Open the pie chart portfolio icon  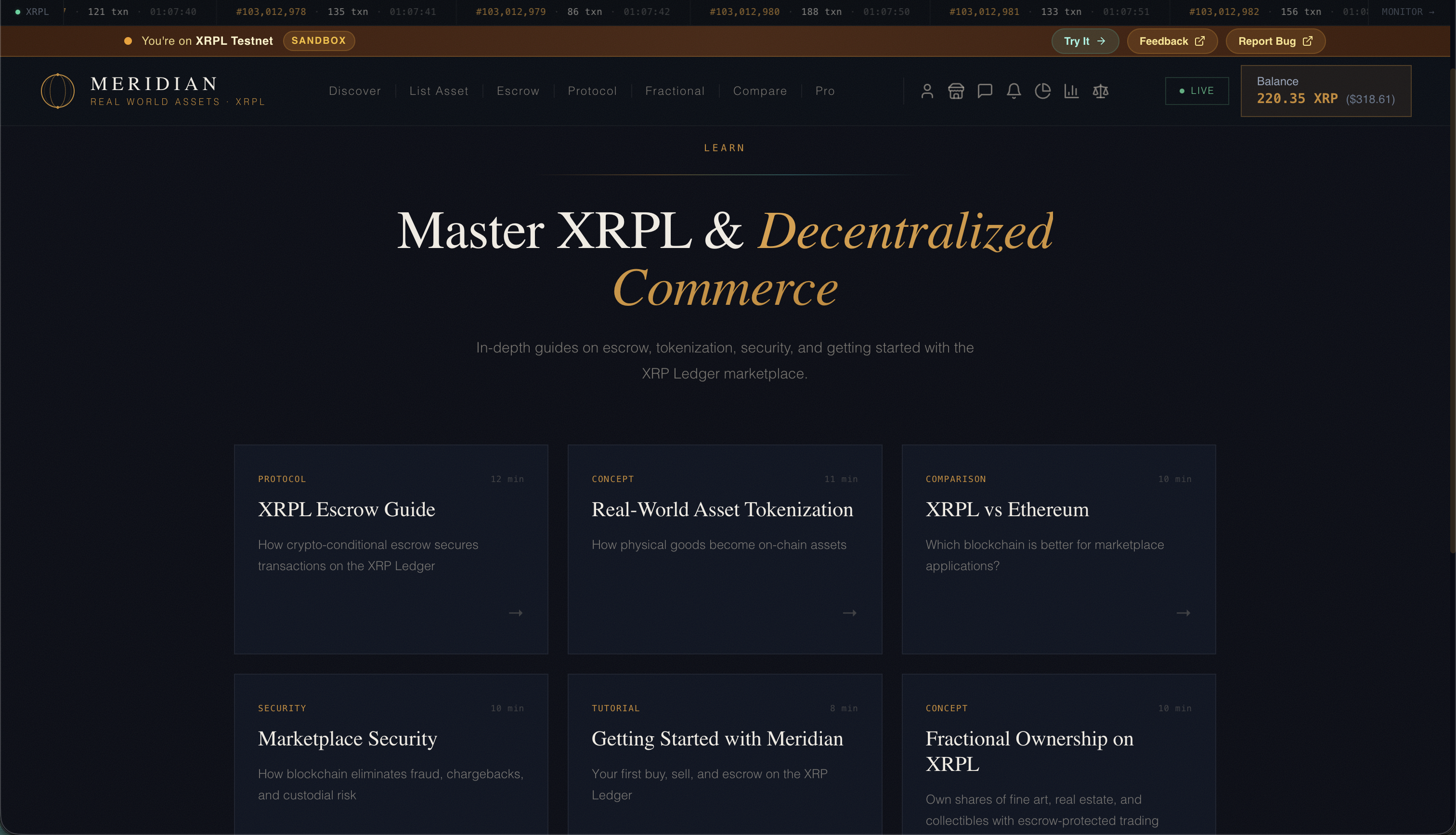coord(1043,91)
